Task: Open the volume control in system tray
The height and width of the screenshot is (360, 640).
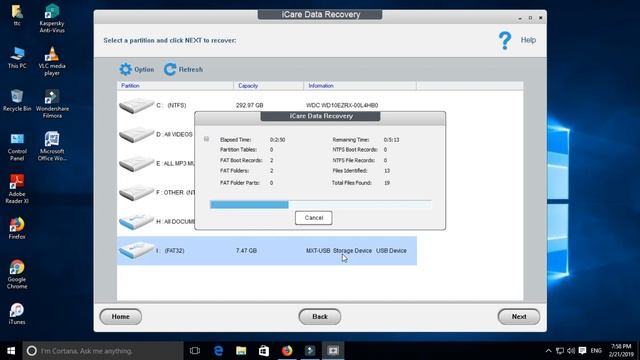Action: (x=571, y=351)
